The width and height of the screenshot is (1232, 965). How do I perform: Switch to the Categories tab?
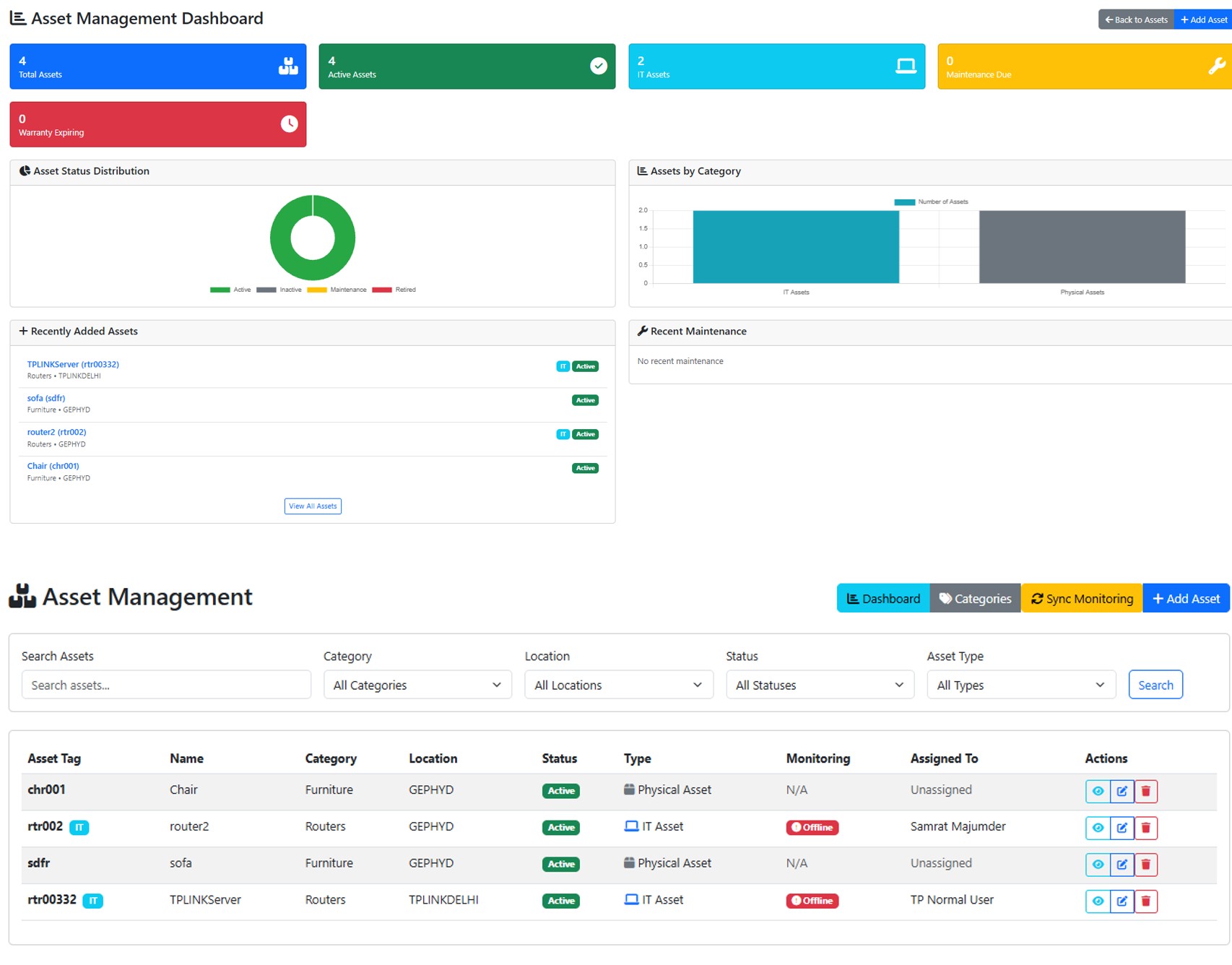975,598
